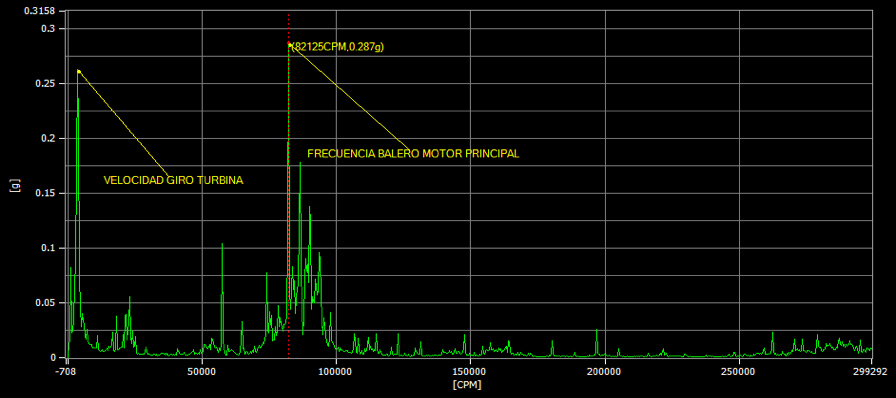Click the cursor readout (82125CPM,0.287g)
896x398 pixels.
(337, 47)
